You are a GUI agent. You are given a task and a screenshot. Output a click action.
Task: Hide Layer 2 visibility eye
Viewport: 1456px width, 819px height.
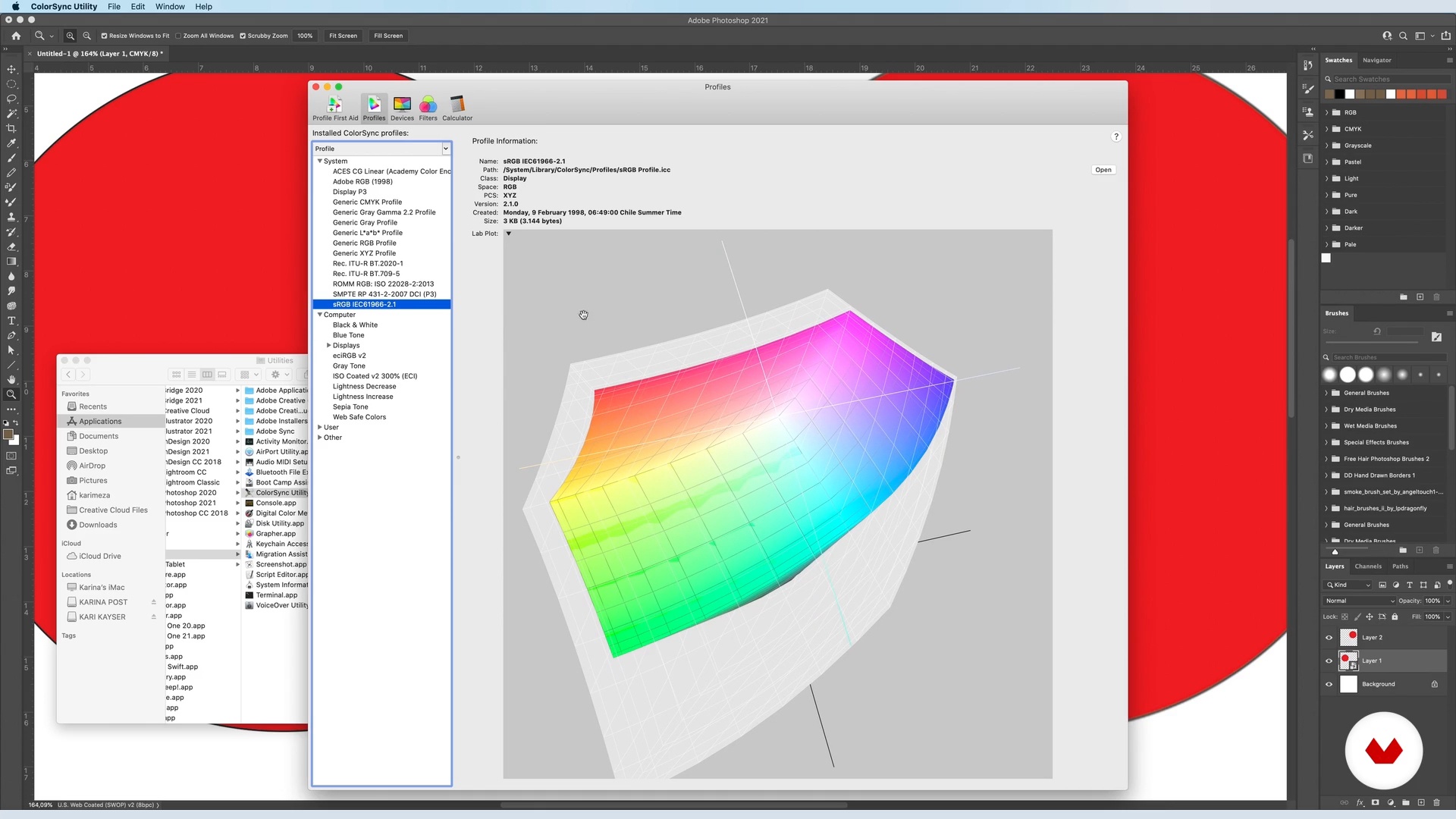(x=1329, y=638)
